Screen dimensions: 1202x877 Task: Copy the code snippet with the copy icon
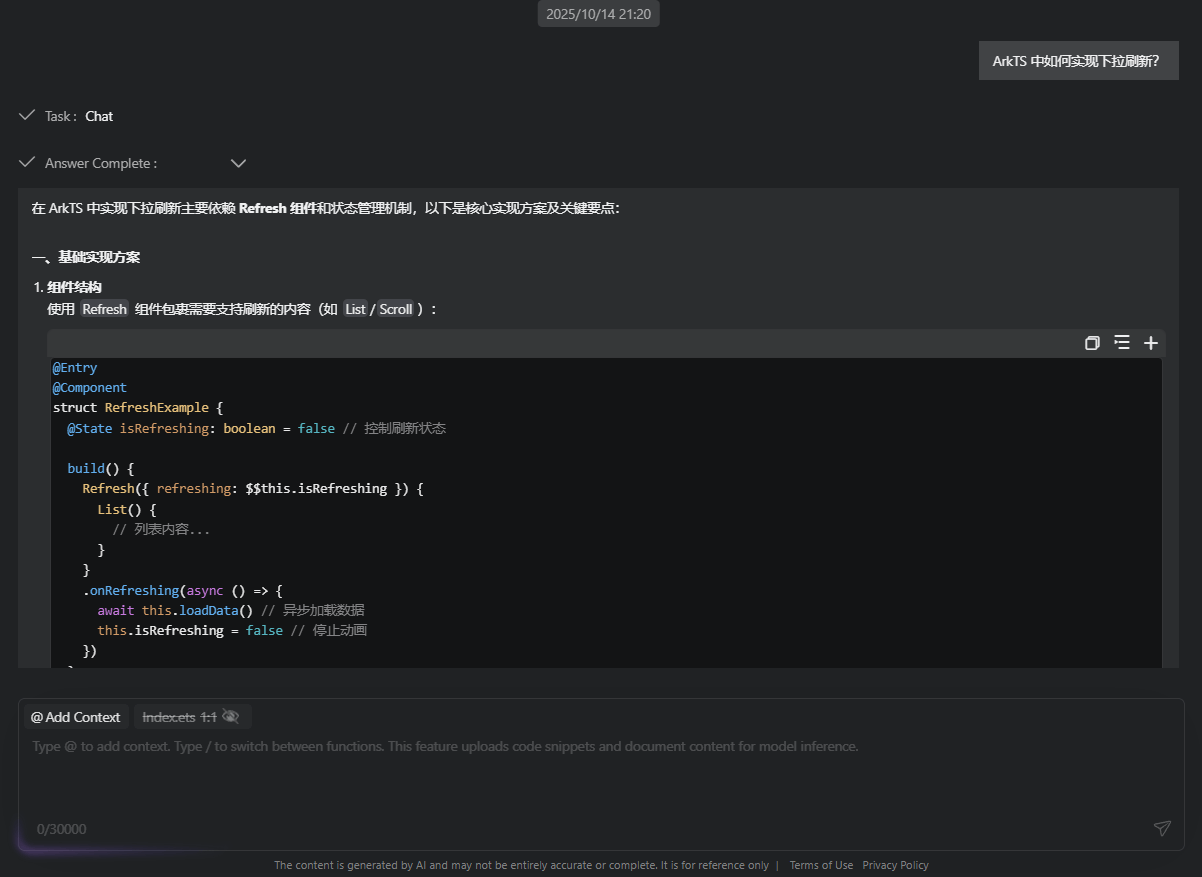tap(1092, 343)
